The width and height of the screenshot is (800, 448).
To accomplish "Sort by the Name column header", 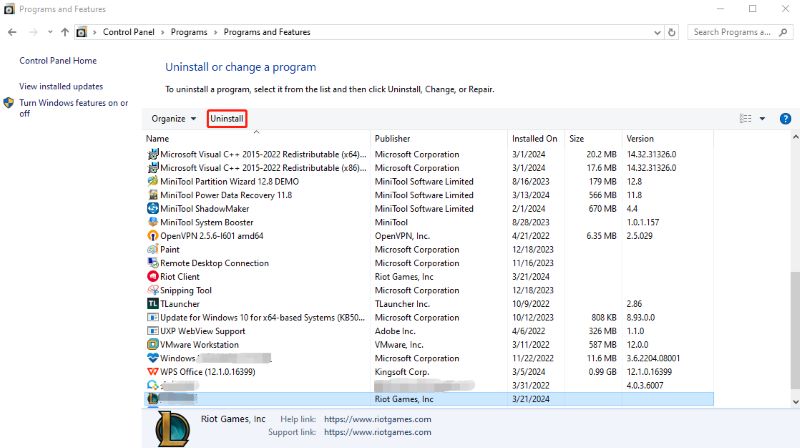I will point(157,138).
